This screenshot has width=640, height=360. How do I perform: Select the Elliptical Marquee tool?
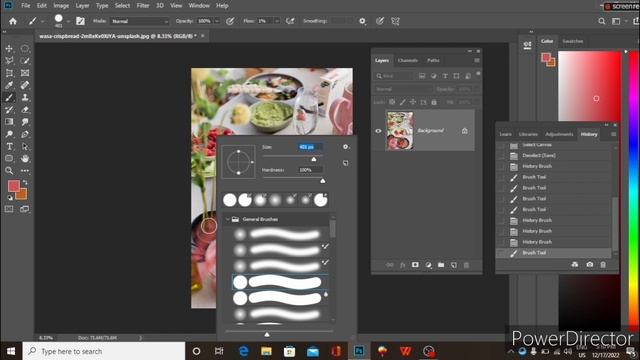[25, 49]
